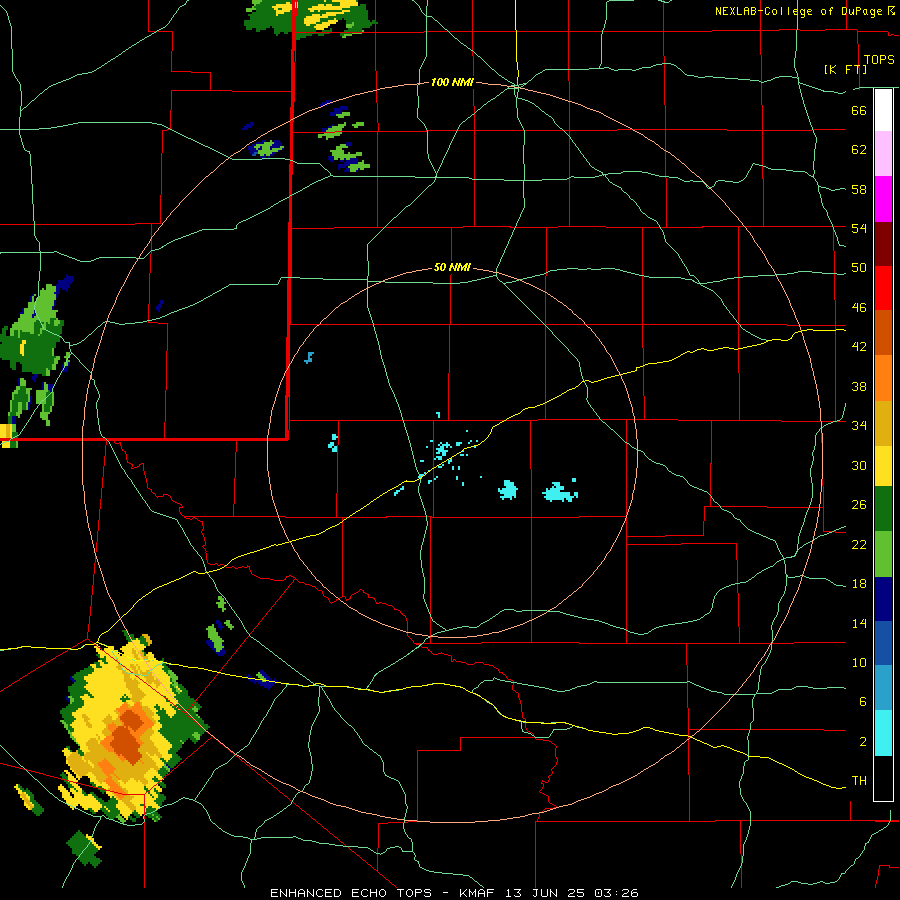Click the navy blue legend swatch

point(883,599)
